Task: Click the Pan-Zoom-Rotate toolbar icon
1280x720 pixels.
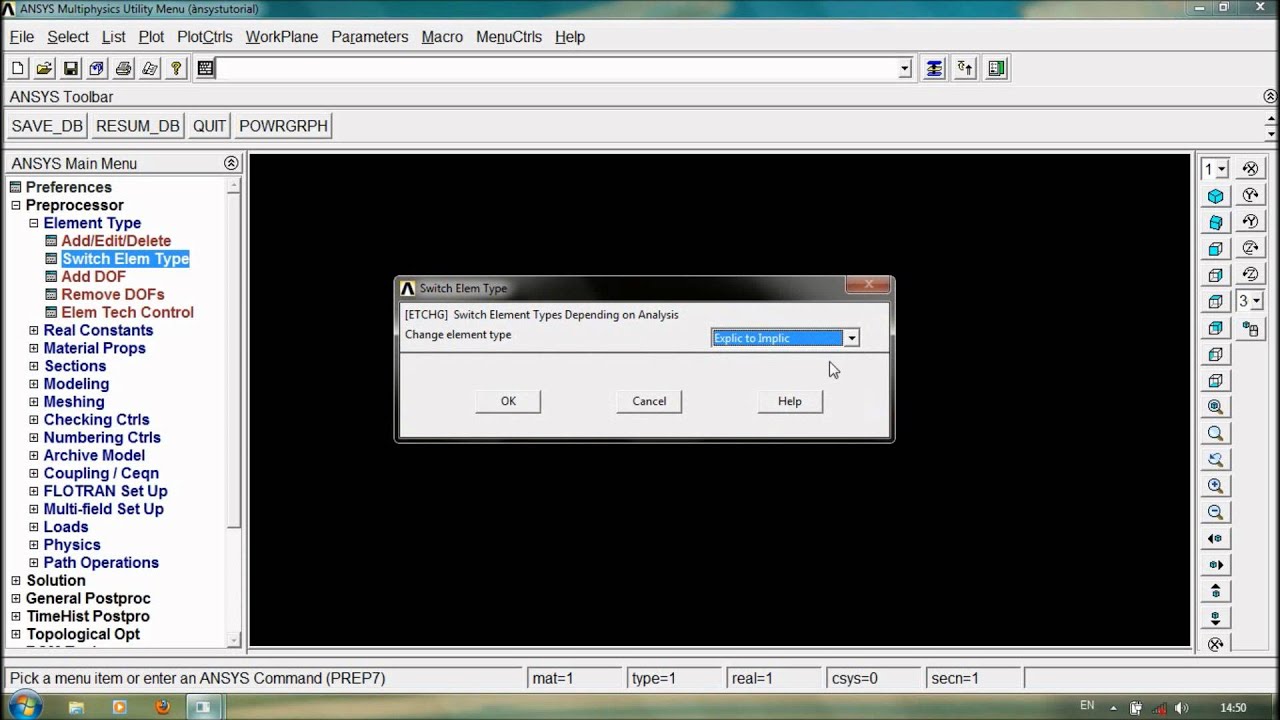Action: (96, 68)
